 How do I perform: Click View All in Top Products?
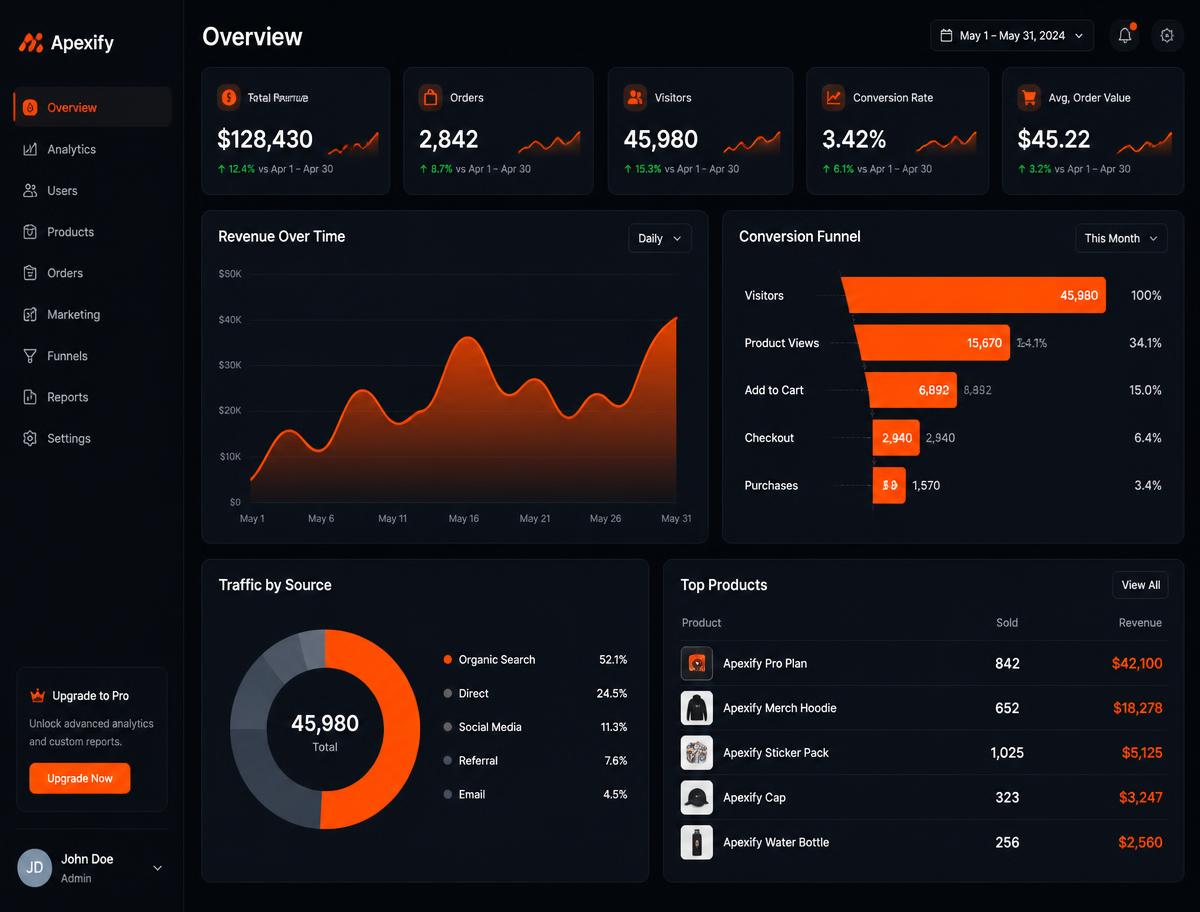1140,585
